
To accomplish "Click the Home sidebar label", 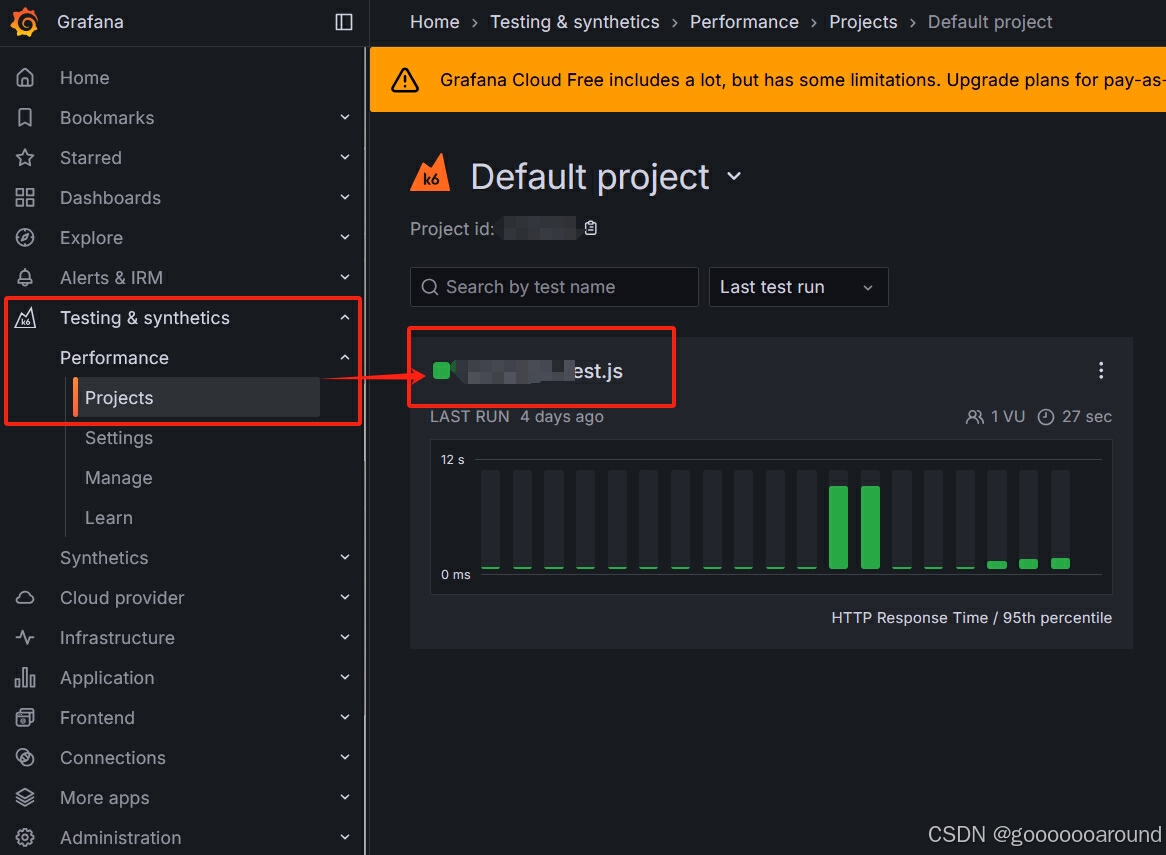I will pos(85,77).
